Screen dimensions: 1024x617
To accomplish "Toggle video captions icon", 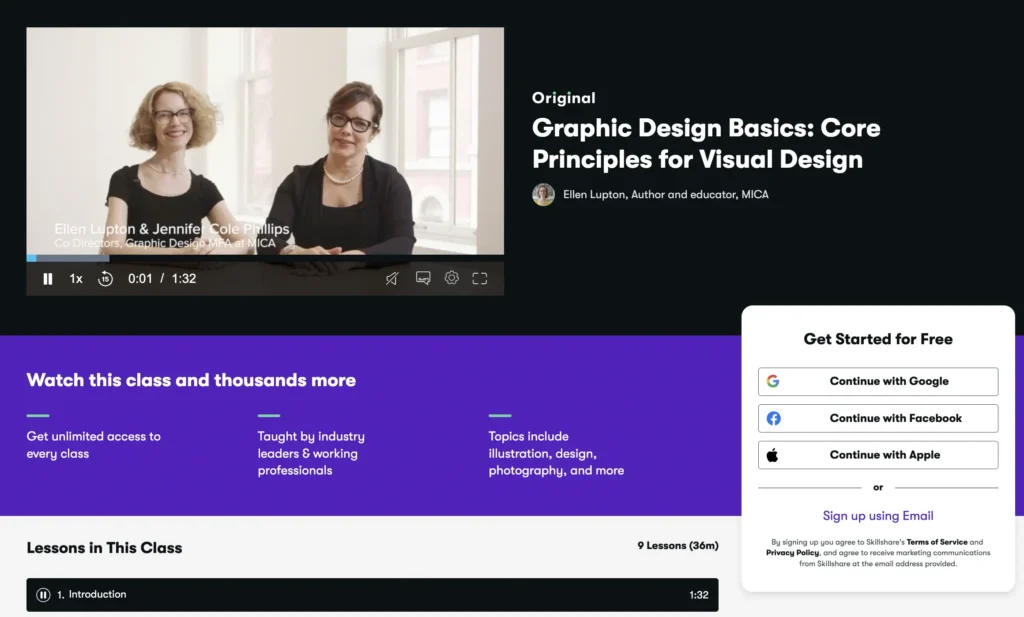I will pos(423,278).
